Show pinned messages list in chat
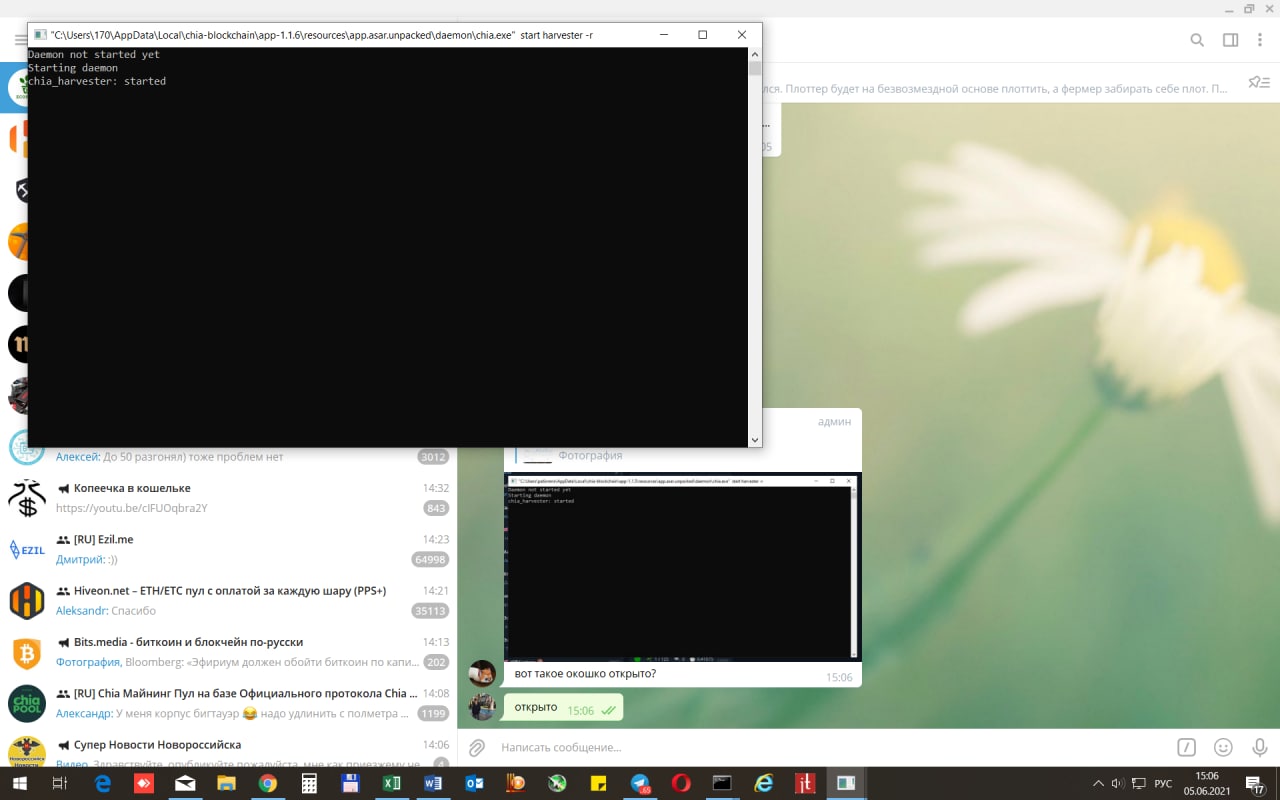 pyautogui.click(x=1258, y=83)
